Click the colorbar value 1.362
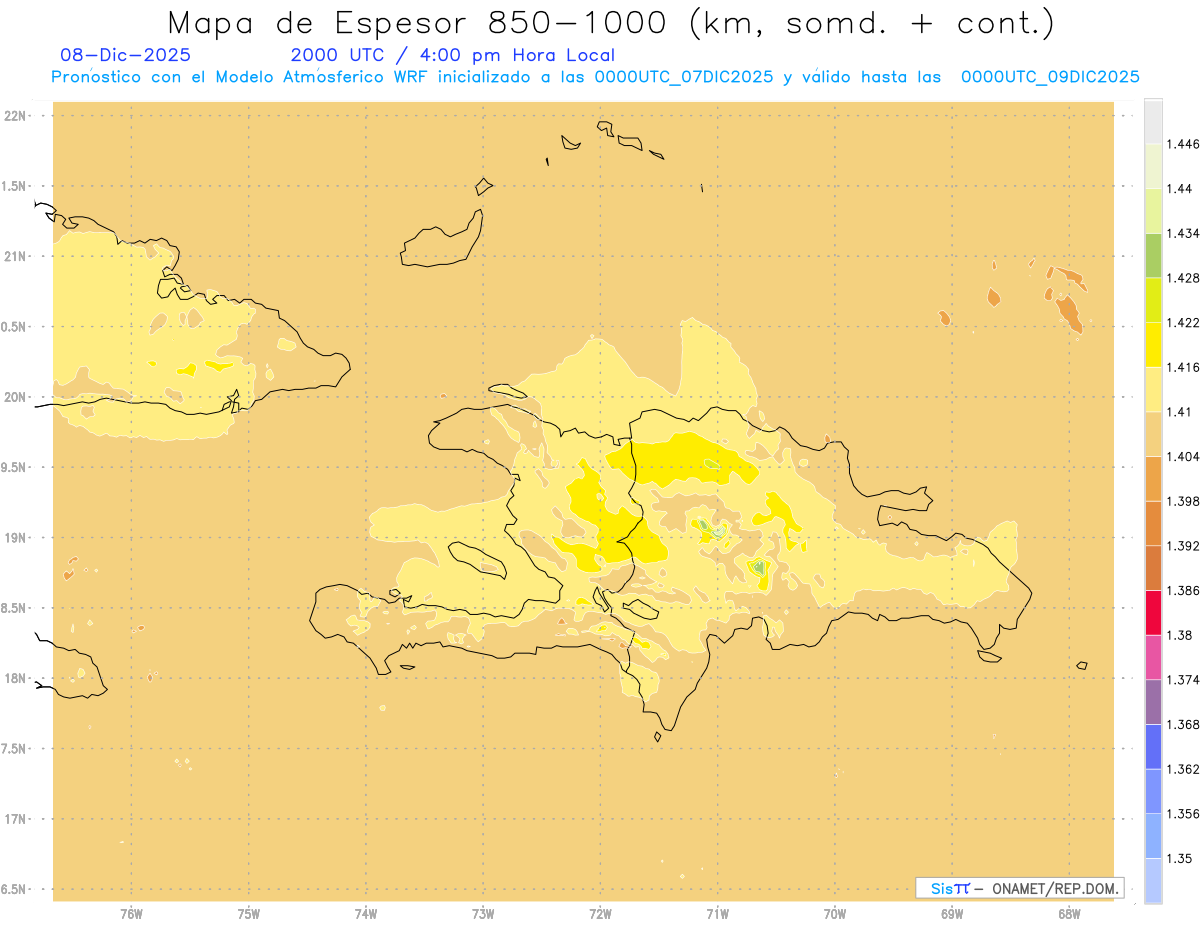 pyautogui.click(x=1185, y=769)
